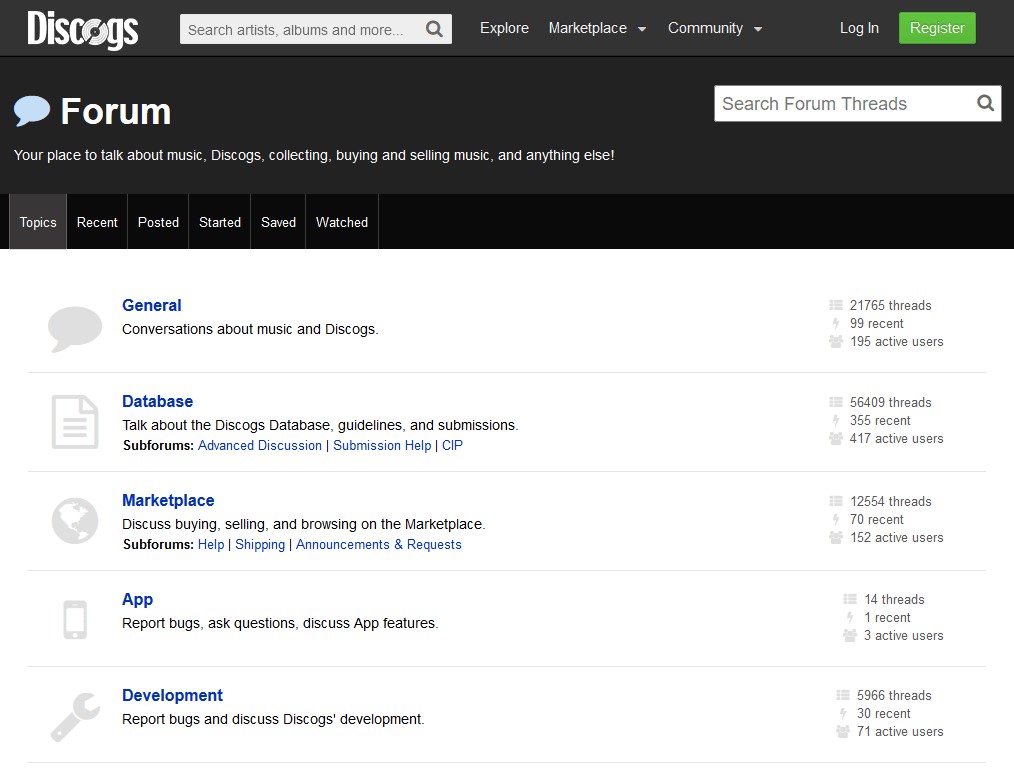1014x768 pixels.
Task: Click the Discogs logo in header
Action: 82,29
